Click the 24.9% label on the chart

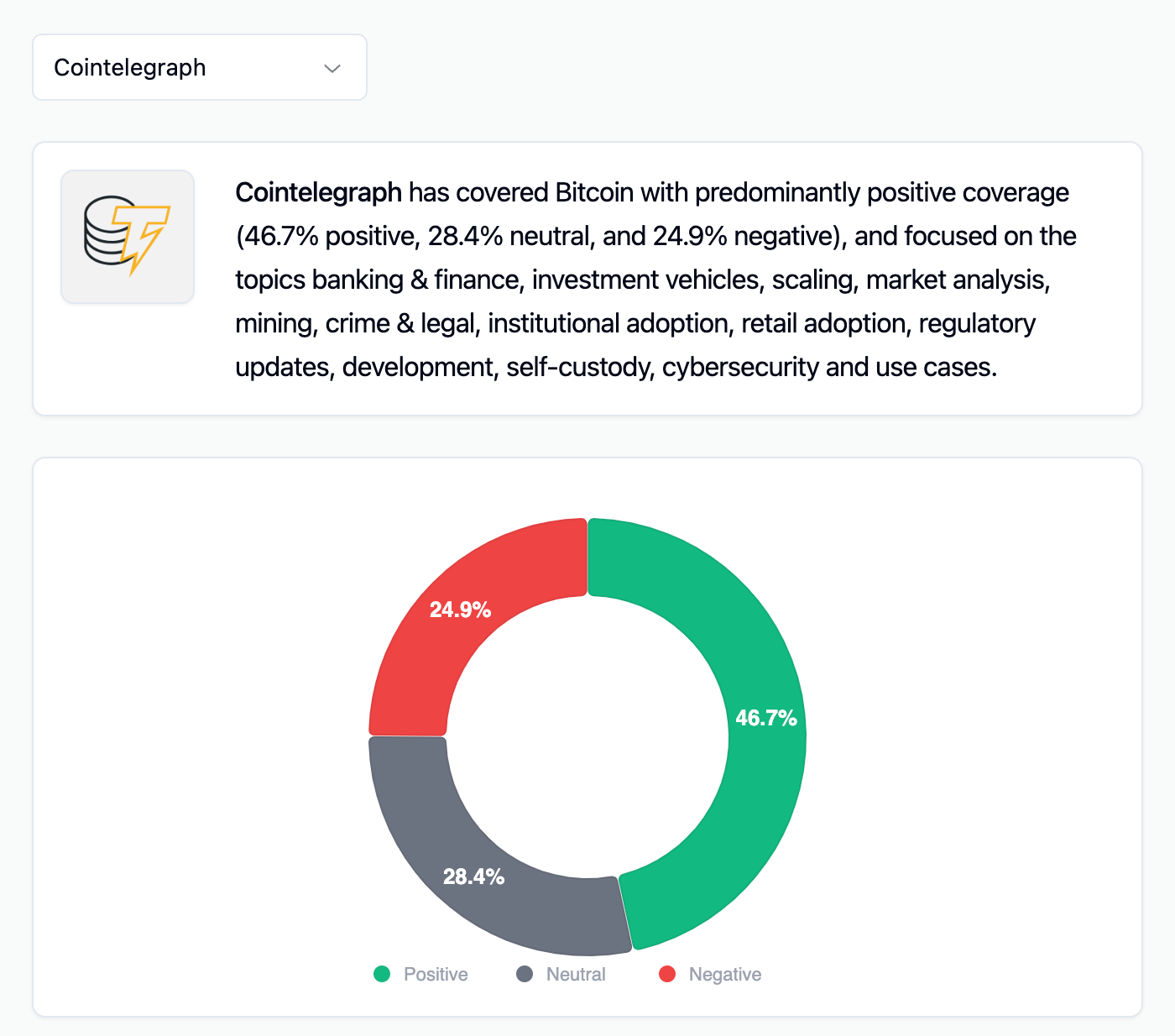460,610
